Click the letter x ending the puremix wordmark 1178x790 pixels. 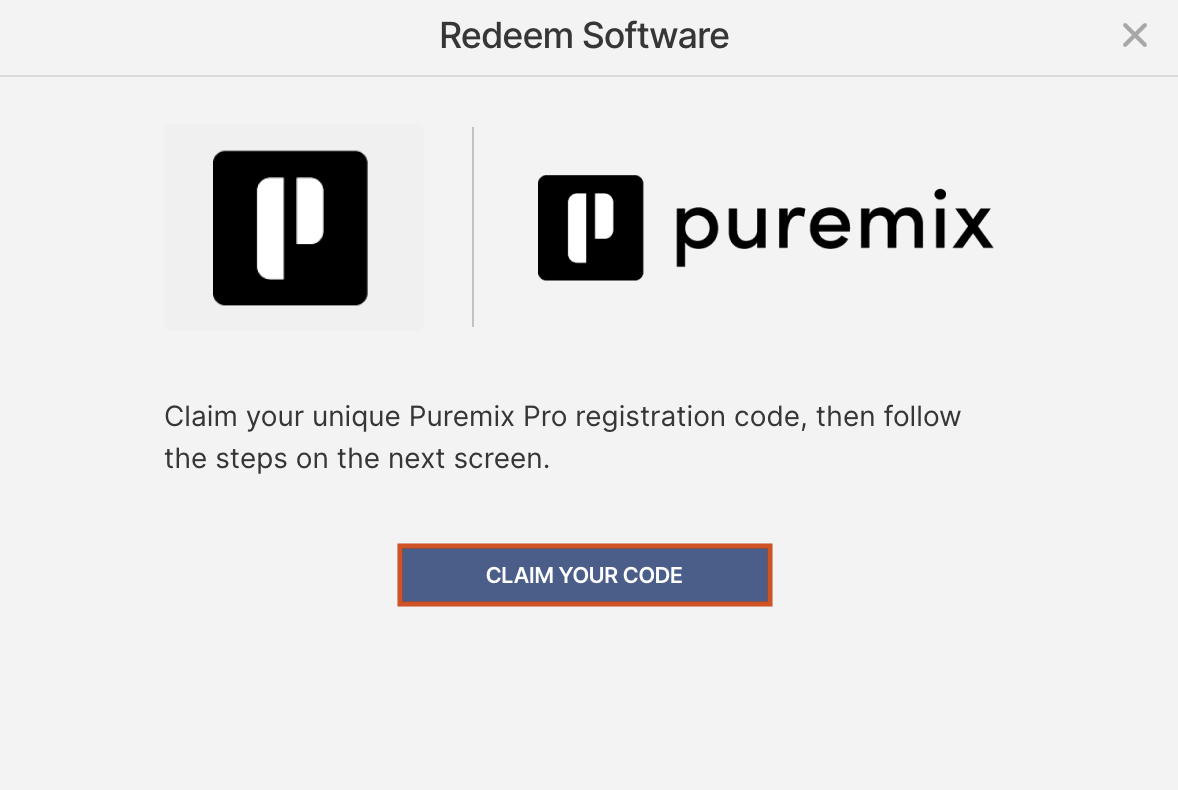pos(969,228)
